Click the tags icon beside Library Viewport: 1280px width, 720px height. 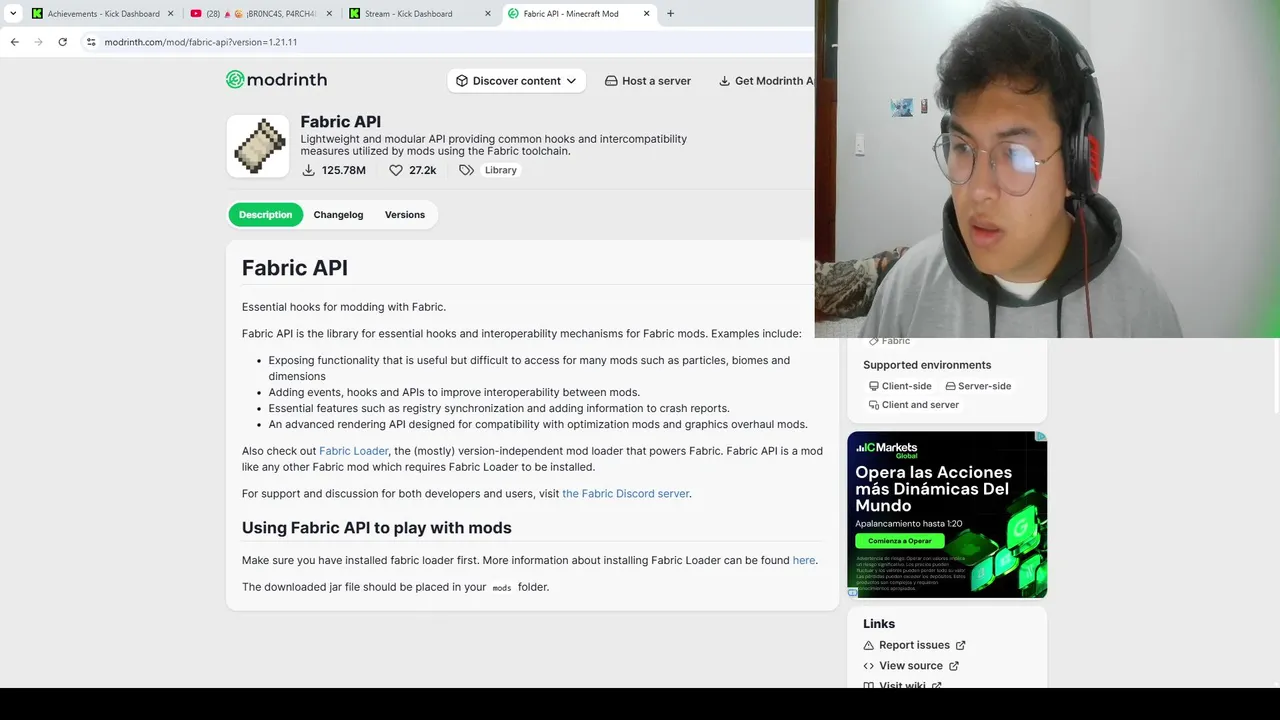coord(466,170)
